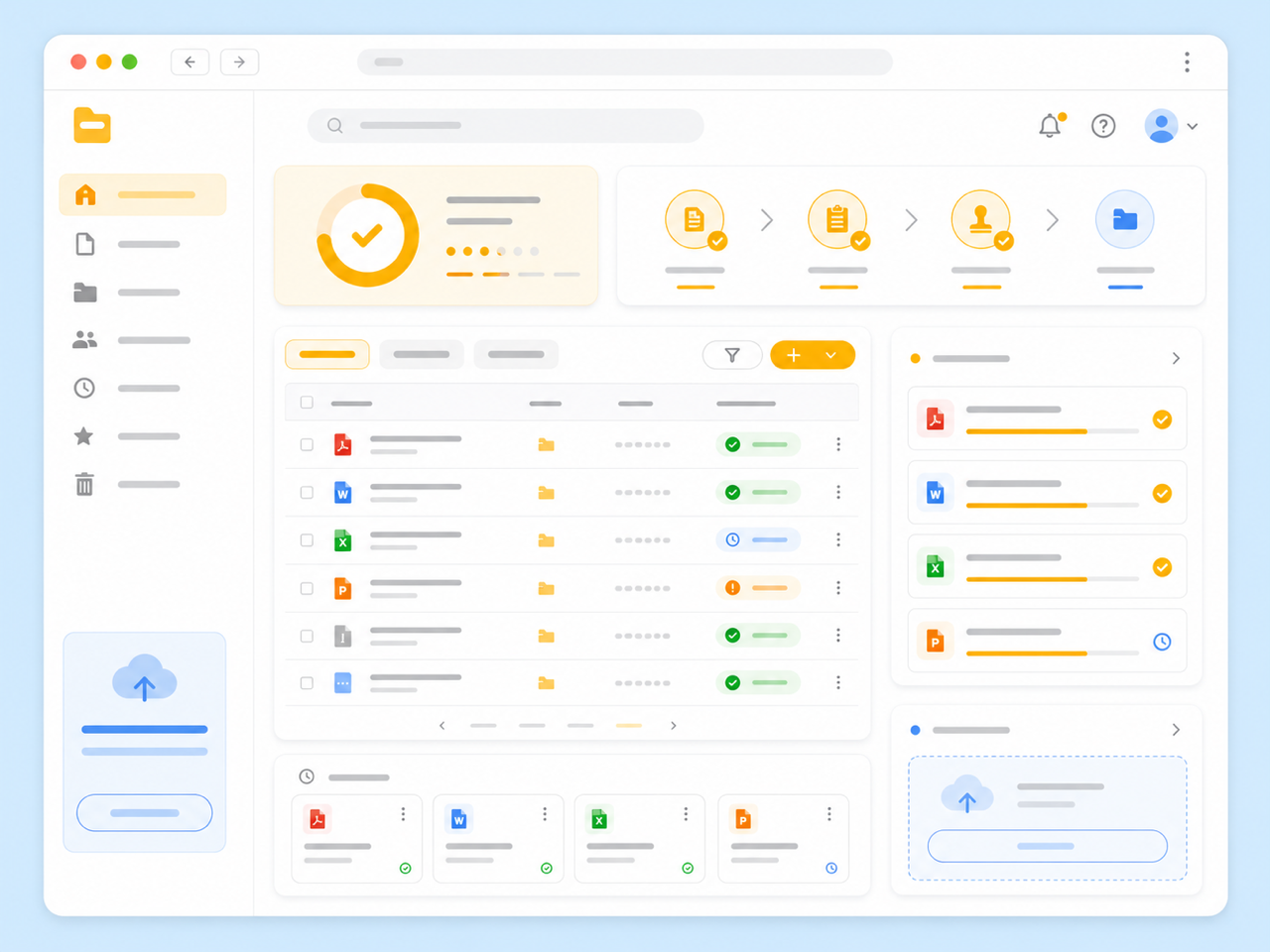Click the progress bar on Word card
The image size is (1270, 952).
[1052, 506]
